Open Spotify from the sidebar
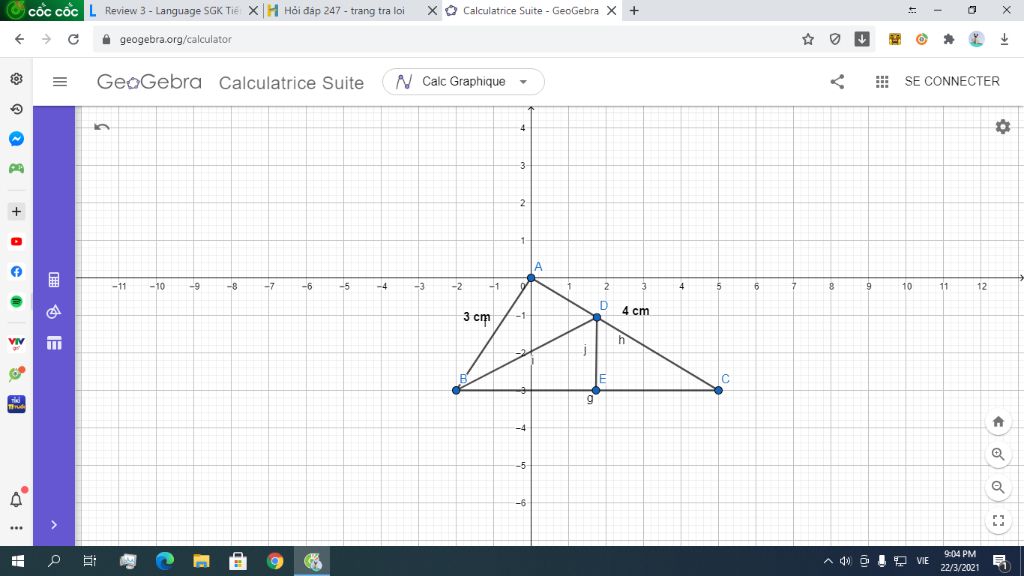 (16, 302)
